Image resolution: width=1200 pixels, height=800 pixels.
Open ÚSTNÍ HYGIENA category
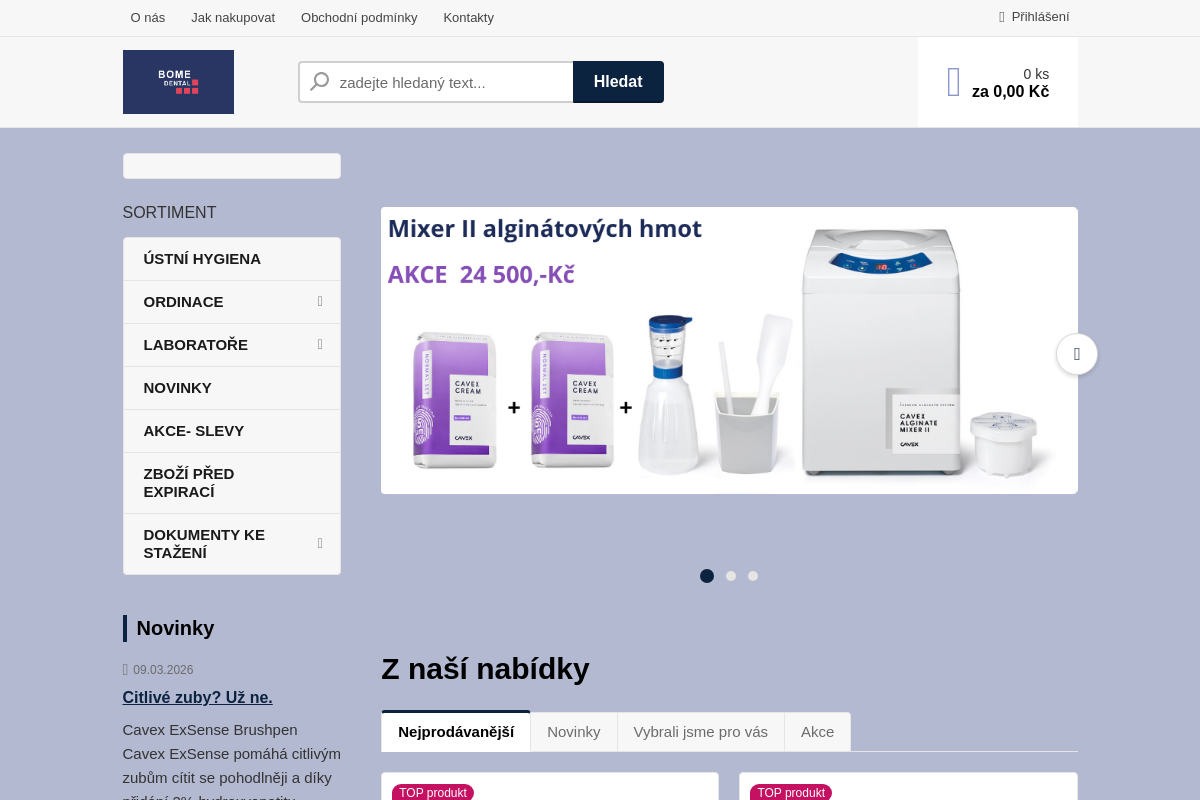tap(232, 259)
